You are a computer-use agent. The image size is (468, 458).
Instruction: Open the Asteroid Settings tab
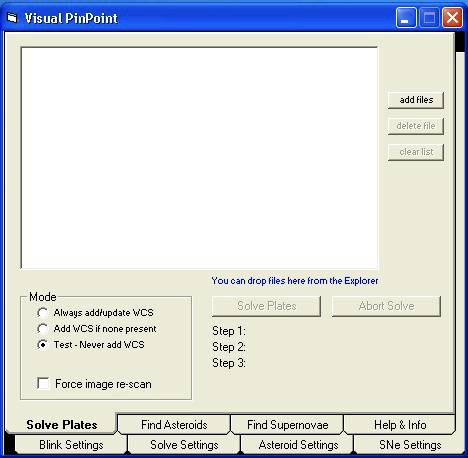coord(298,445)
